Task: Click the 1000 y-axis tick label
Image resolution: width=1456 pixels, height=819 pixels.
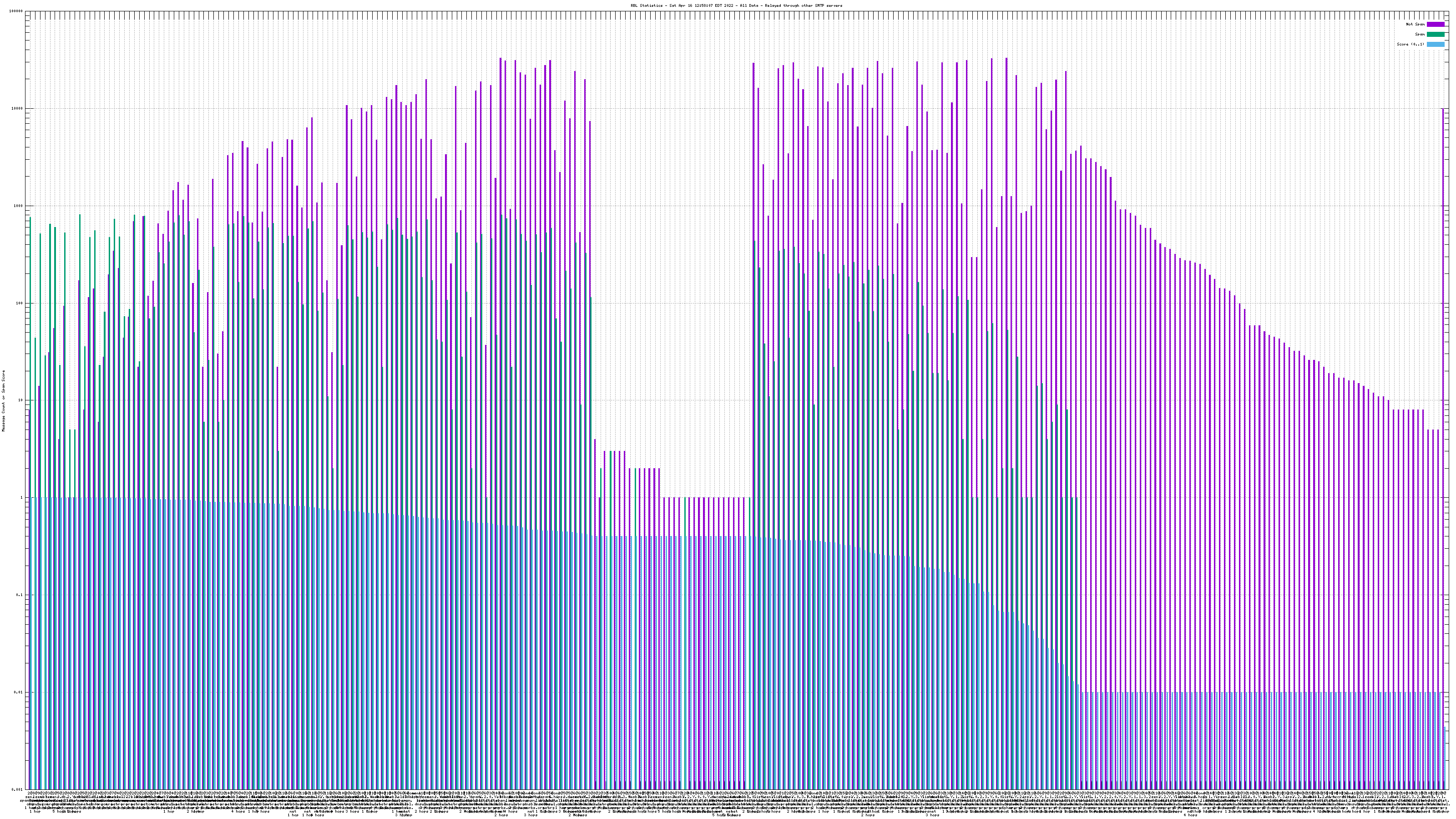Action: (x=18, y=206)
